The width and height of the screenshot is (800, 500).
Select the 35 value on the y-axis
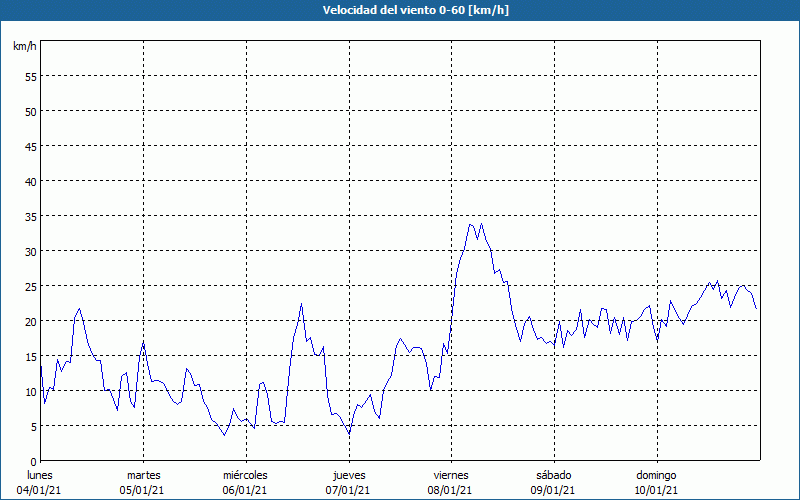click(x=31, y=218)
